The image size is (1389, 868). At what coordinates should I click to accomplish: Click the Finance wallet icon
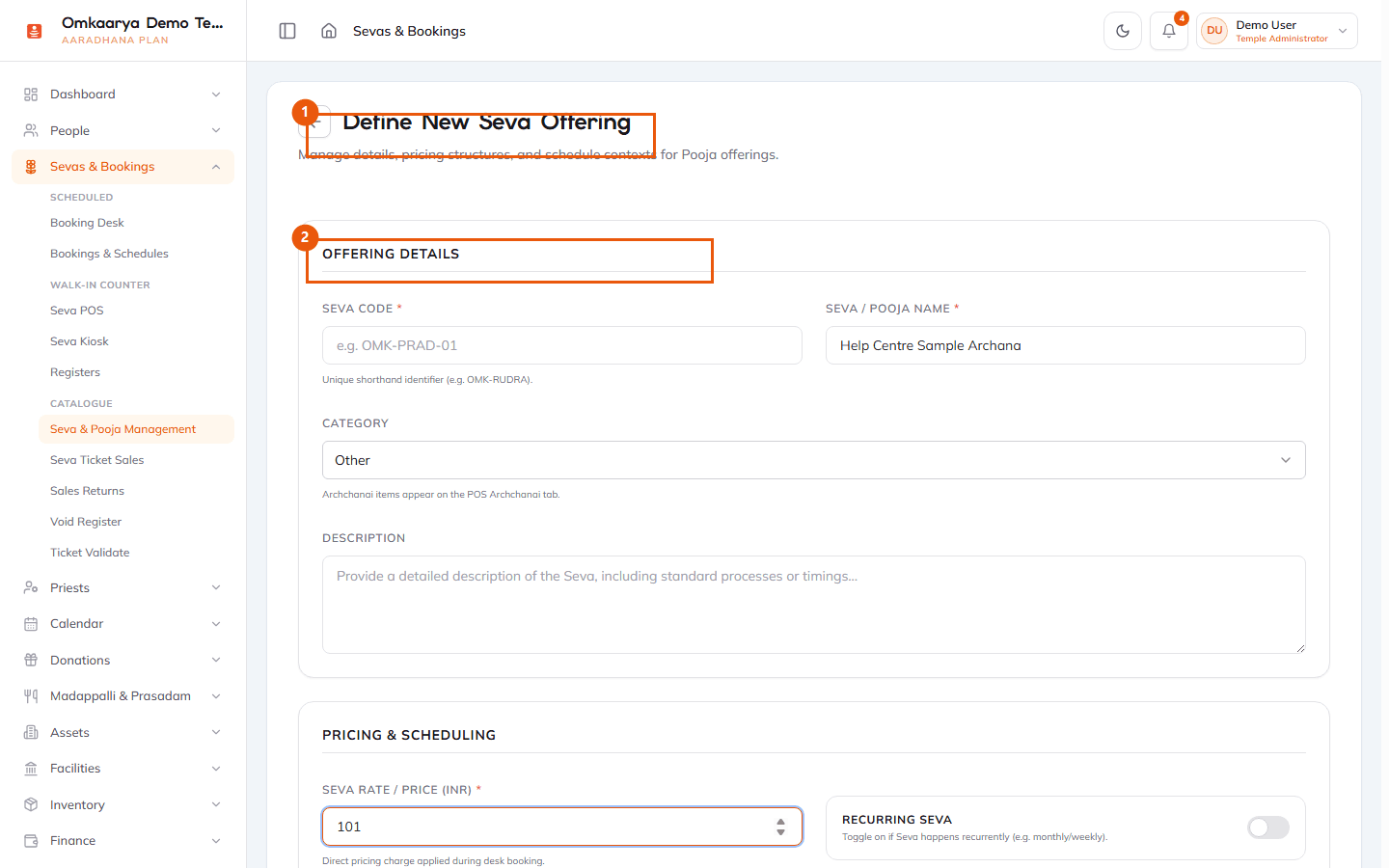click(x=31, y=841)
